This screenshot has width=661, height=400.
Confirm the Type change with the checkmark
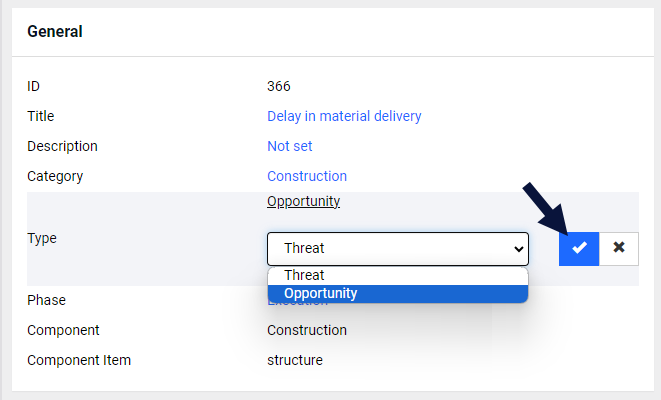579,249
